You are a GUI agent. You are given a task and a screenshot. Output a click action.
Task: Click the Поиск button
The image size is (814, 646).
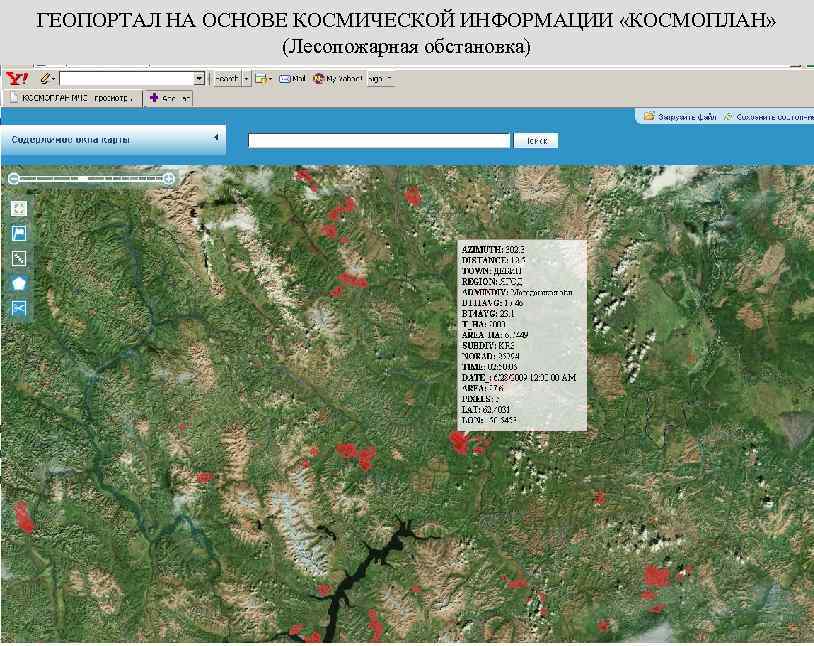point(536,141)
